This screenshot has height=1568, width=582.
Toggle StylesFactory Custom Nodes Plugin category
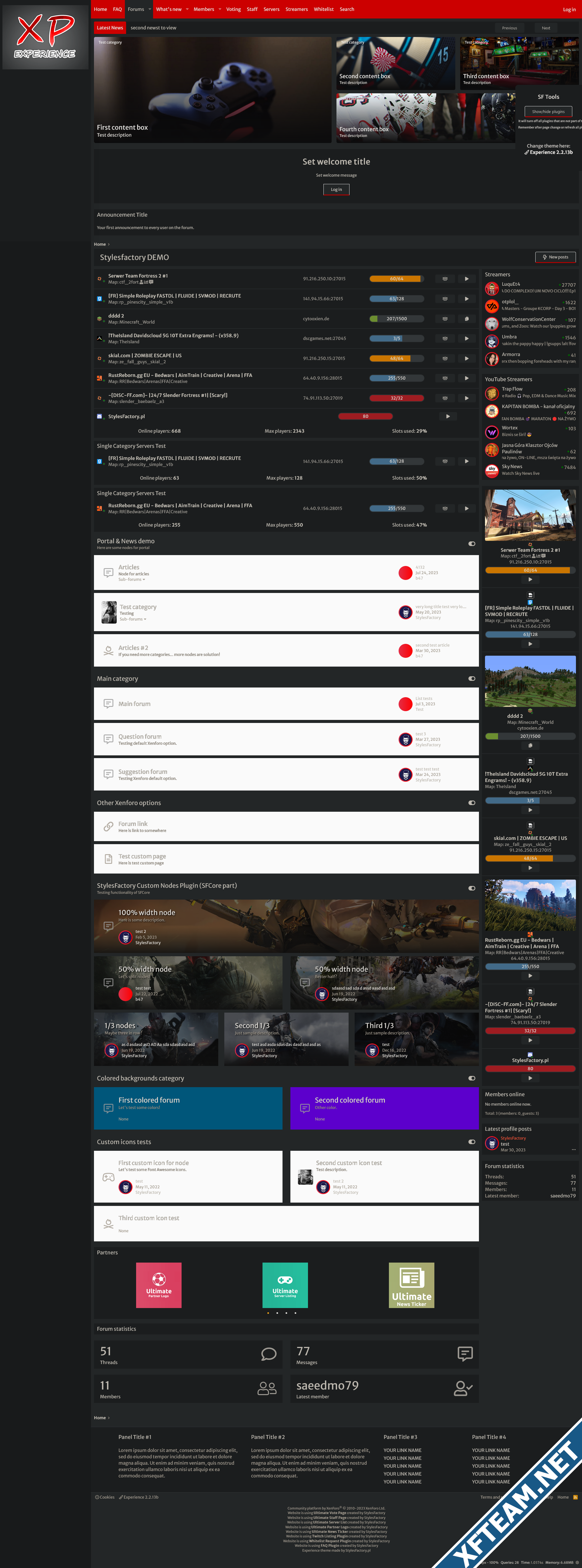click(472, 888)
